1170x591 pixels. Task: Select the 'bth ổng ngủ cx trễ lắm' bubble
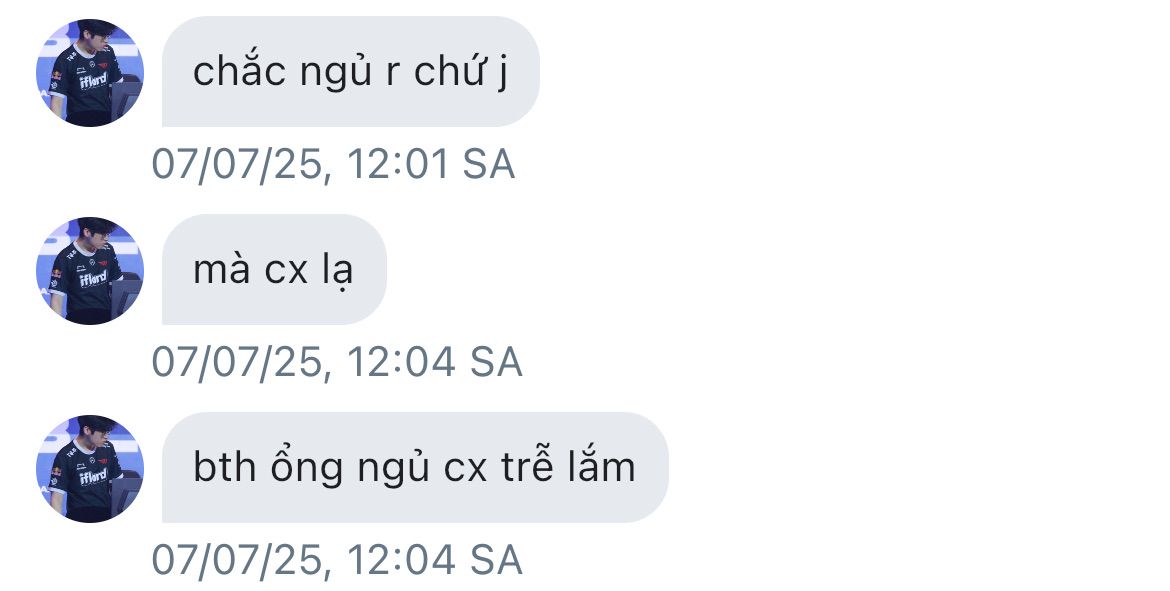coord(415,467)
